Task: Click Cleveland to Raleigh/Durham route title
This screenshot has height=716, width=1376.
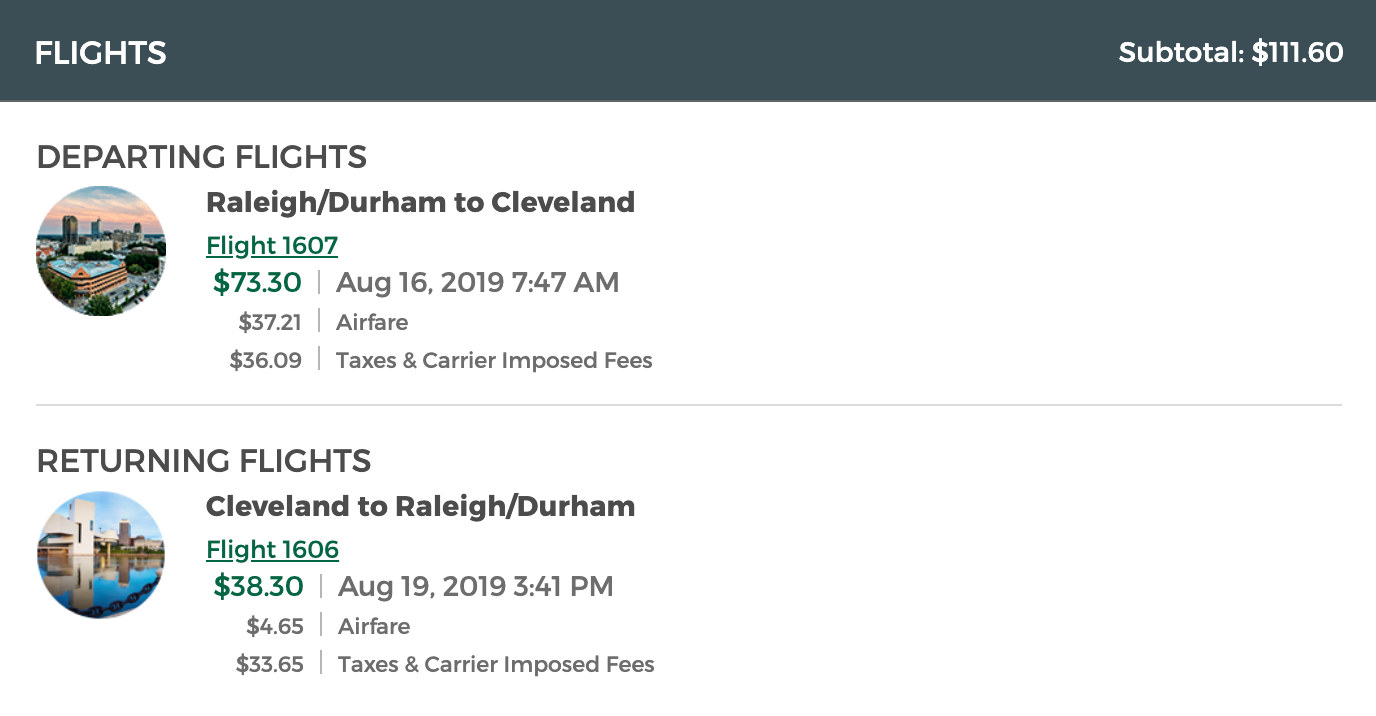Action: pos(420,506)
